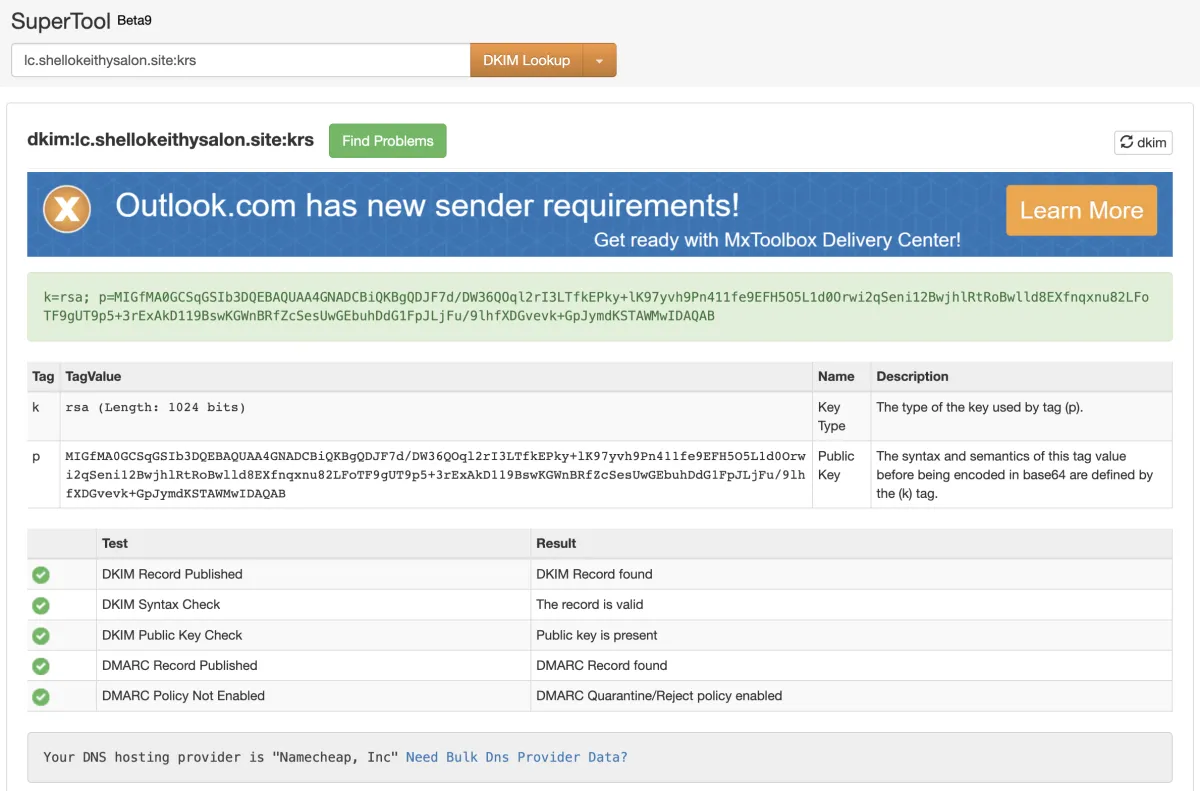
Task: Refresh using the dkim reload button
Action: pos(1143,142)
